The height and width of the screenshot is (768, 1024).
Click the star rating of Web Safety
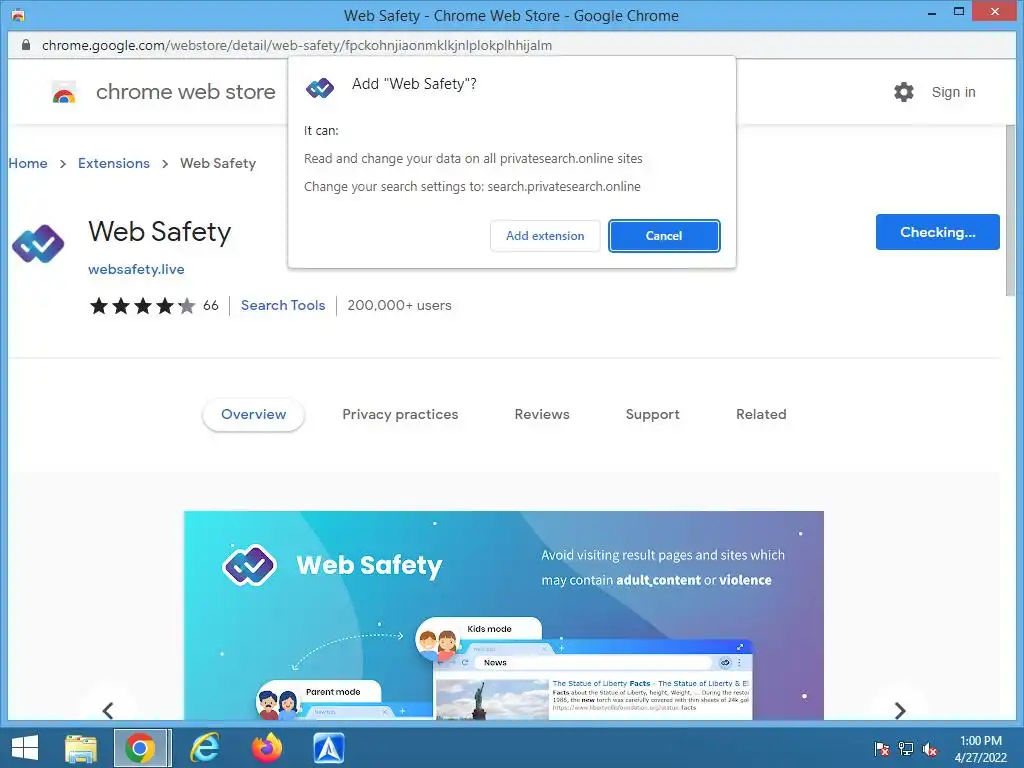tap(142, 306)
